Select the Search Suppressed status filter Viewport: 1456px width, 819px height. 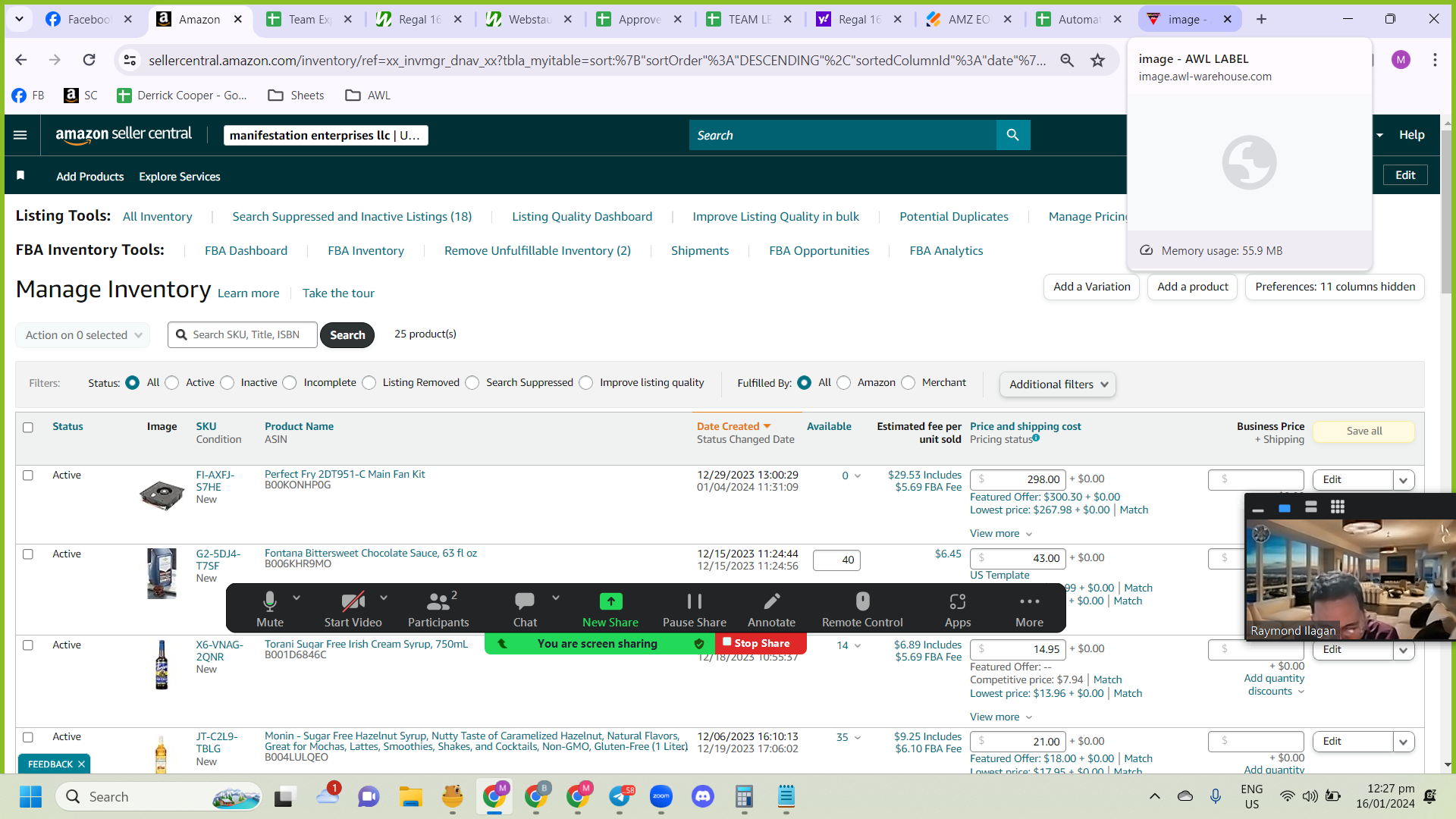[472, 383]
